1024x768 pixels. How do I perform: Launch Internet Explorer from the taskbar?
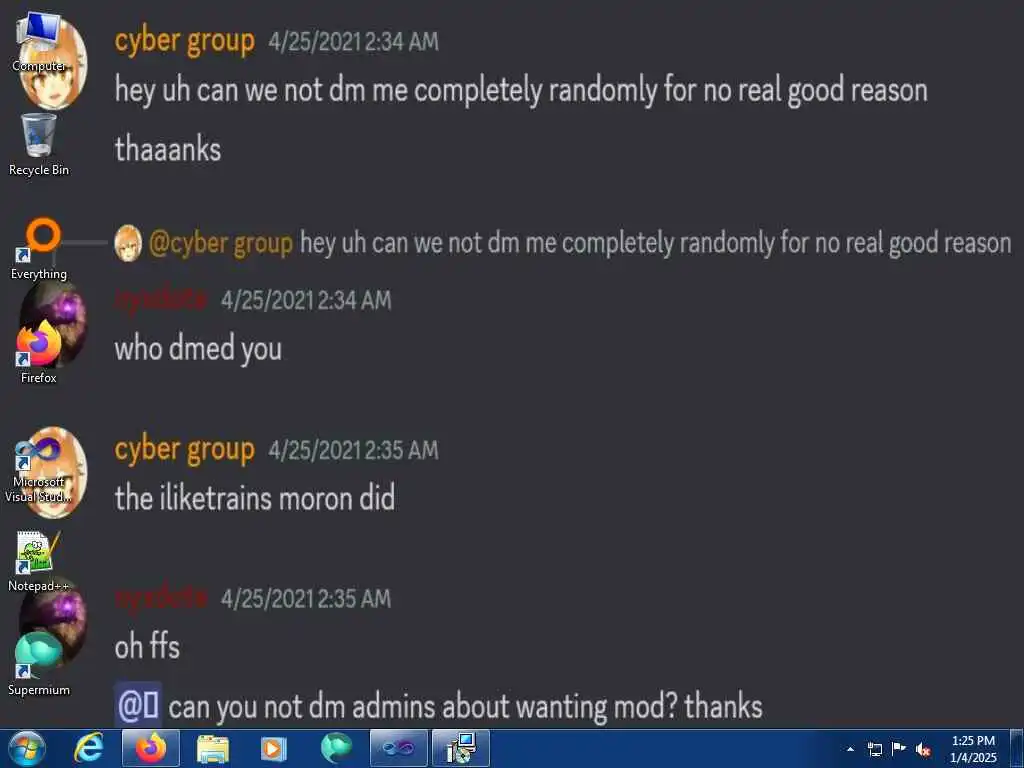[89, 748]
